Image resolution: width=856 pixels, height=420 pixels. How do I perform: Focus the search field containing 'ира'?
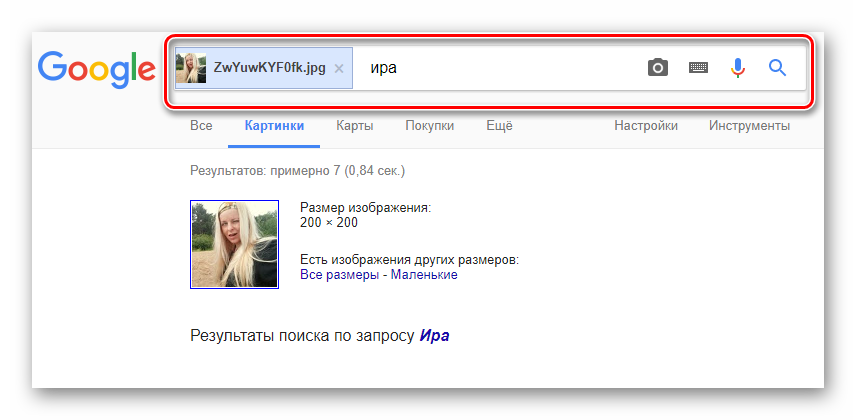pos(500,68)
